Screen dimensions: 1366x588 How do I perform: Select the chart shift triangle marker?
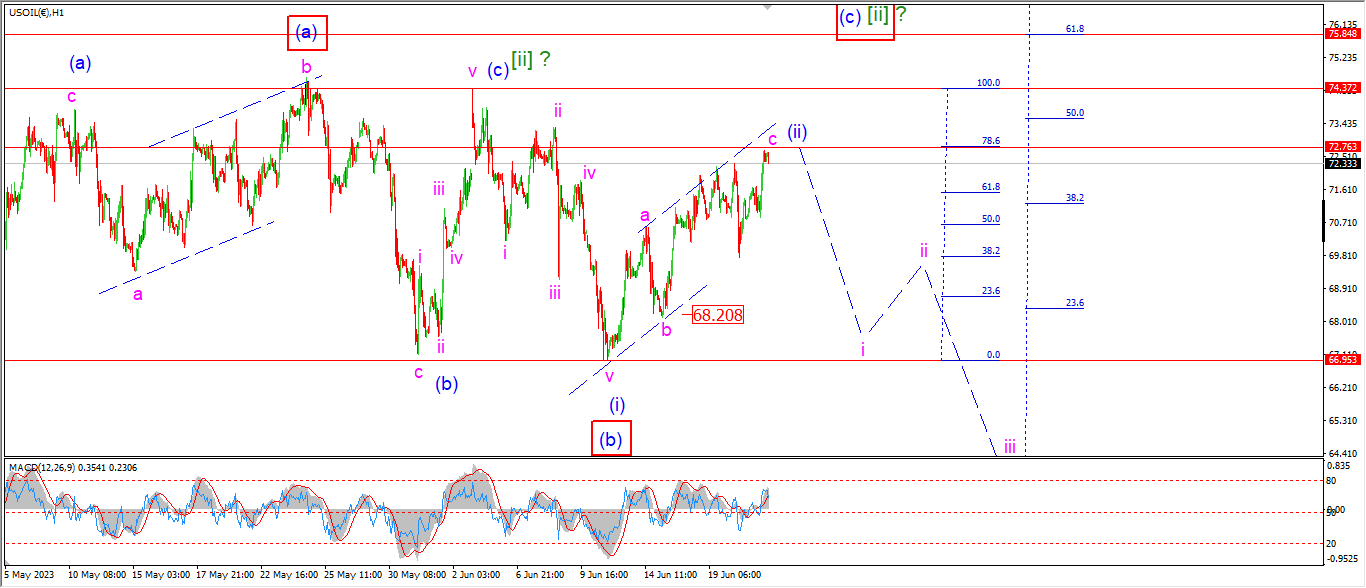click(x=767, y=6)
